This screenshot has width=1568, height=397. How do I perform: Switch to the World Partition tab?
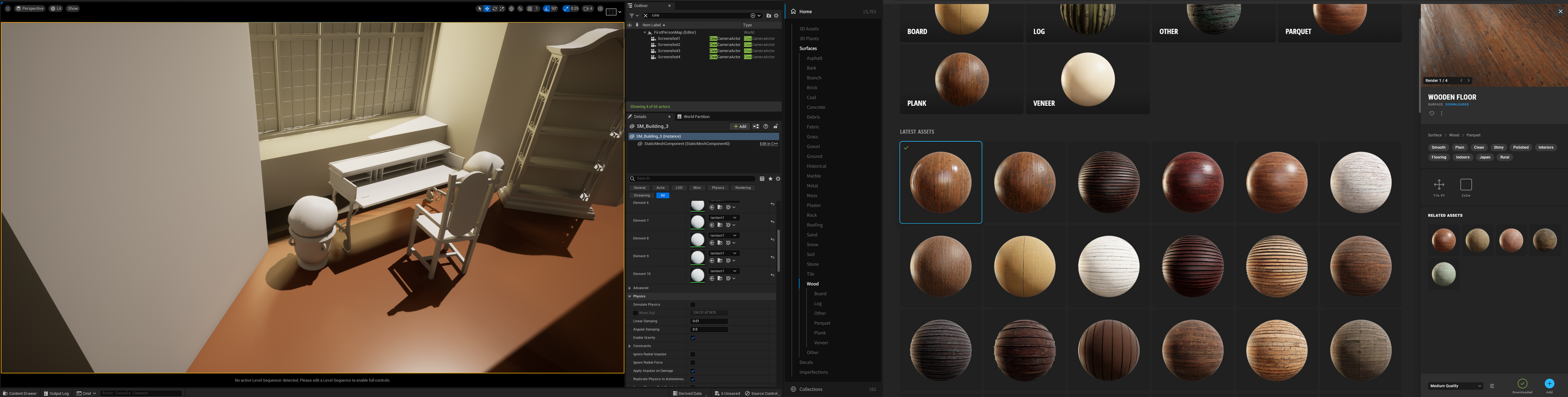[x=694, y=116]
